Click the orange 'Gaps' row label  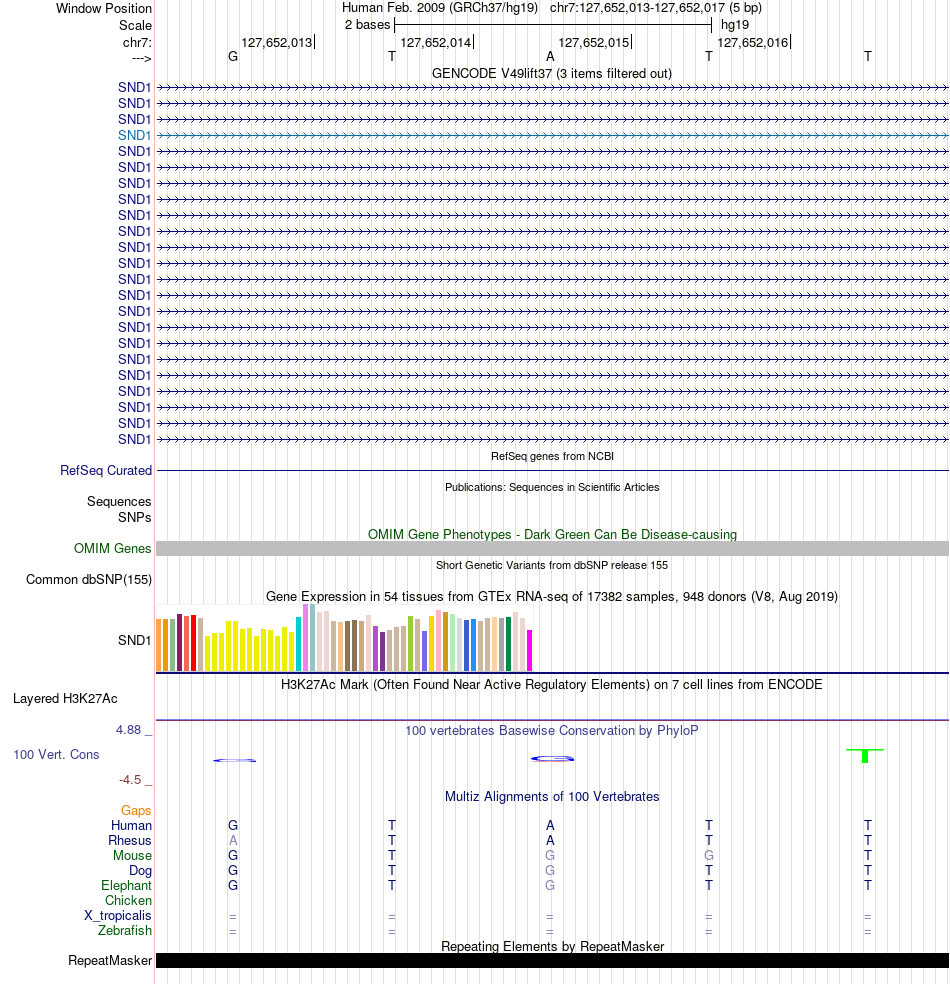(136, 811)
